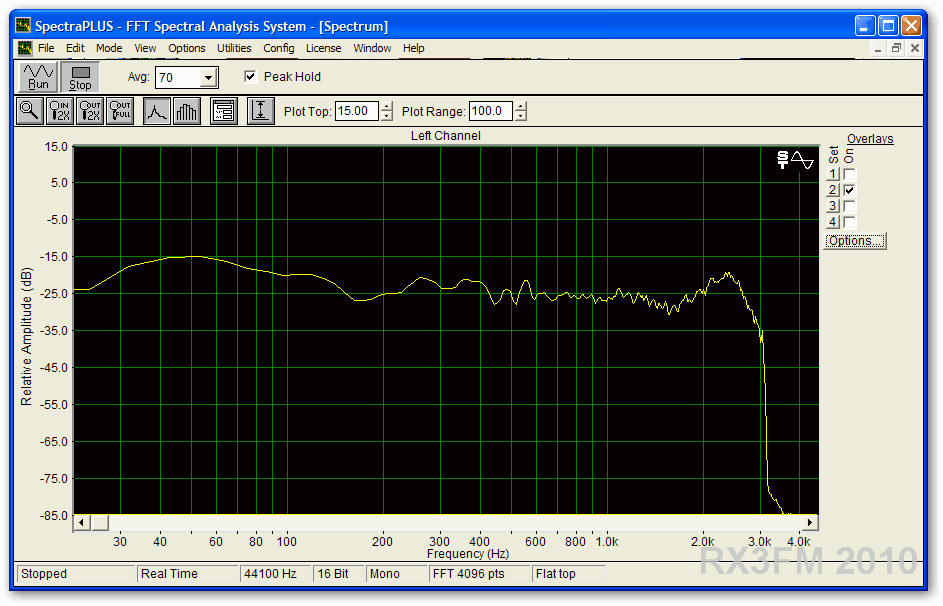Uncheck overlay 2 checkbox
Image resolution: width=943 pixels, height=606 pixels.
click(x=849, y=190)
